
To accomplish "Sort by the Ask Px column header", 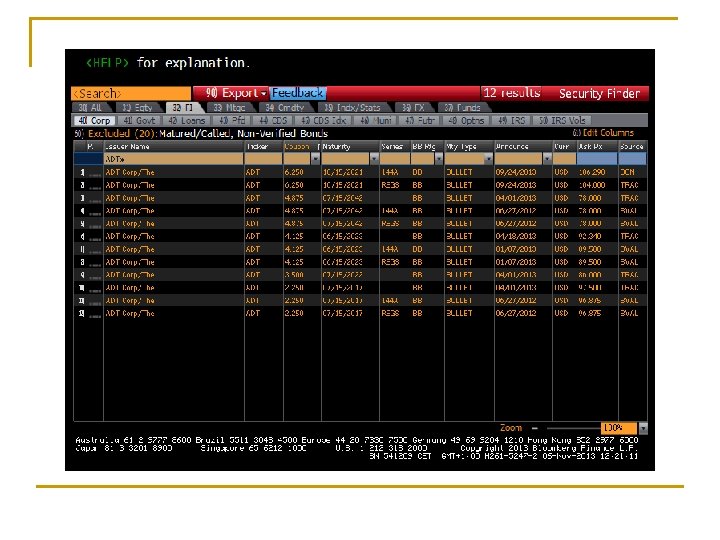I will click(x=596, y=146).
